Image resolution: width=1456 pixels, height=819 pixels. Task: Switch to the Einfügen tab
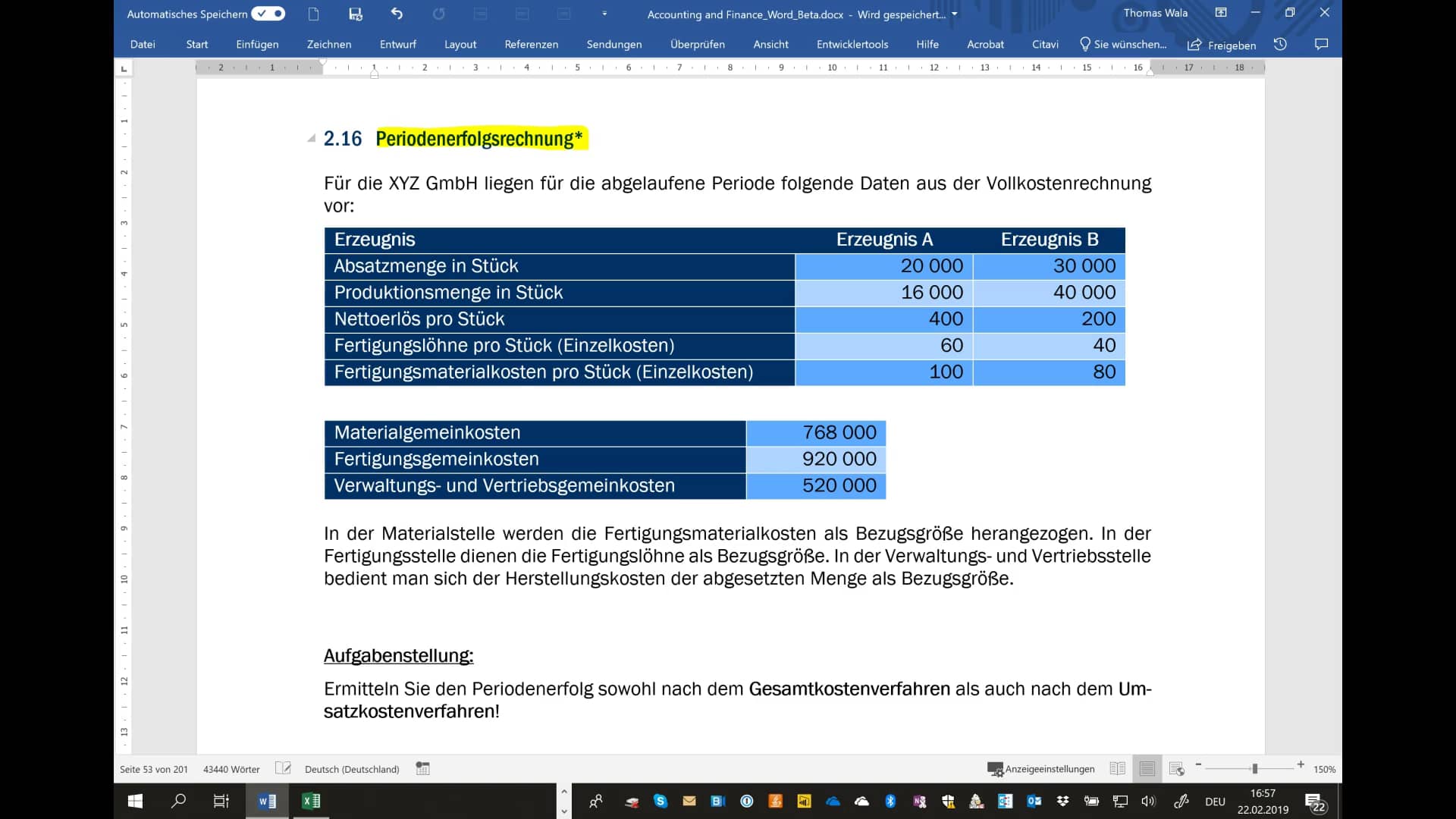pos(257,44)
